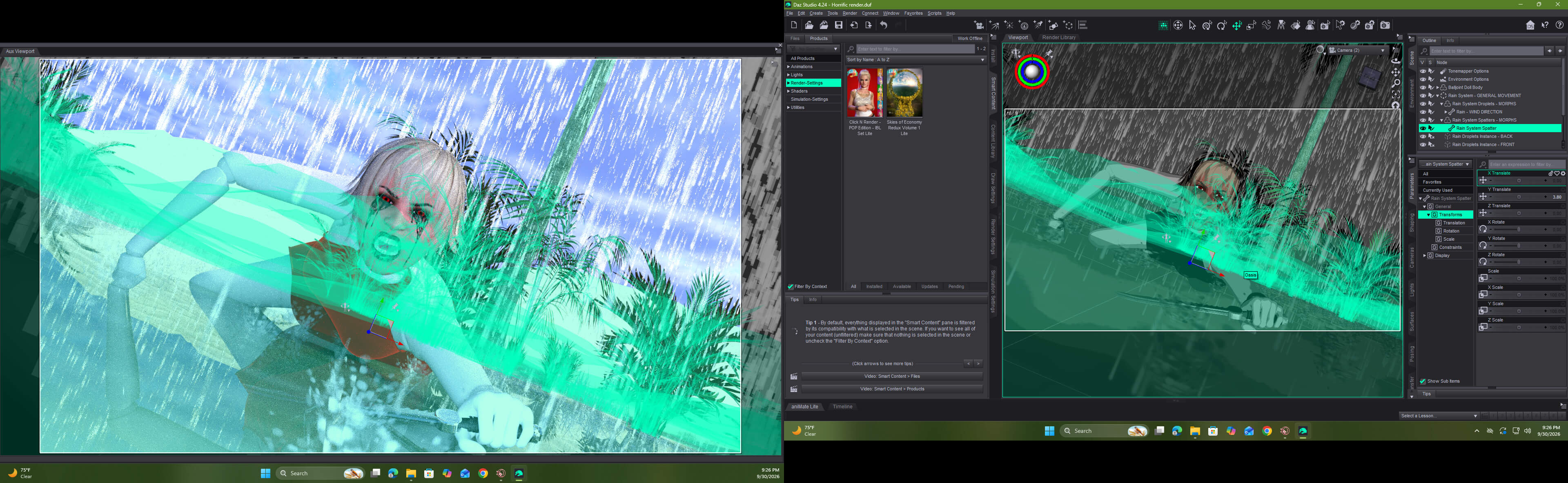
Task: Open the Scripts menu
Action: [934, 13]
